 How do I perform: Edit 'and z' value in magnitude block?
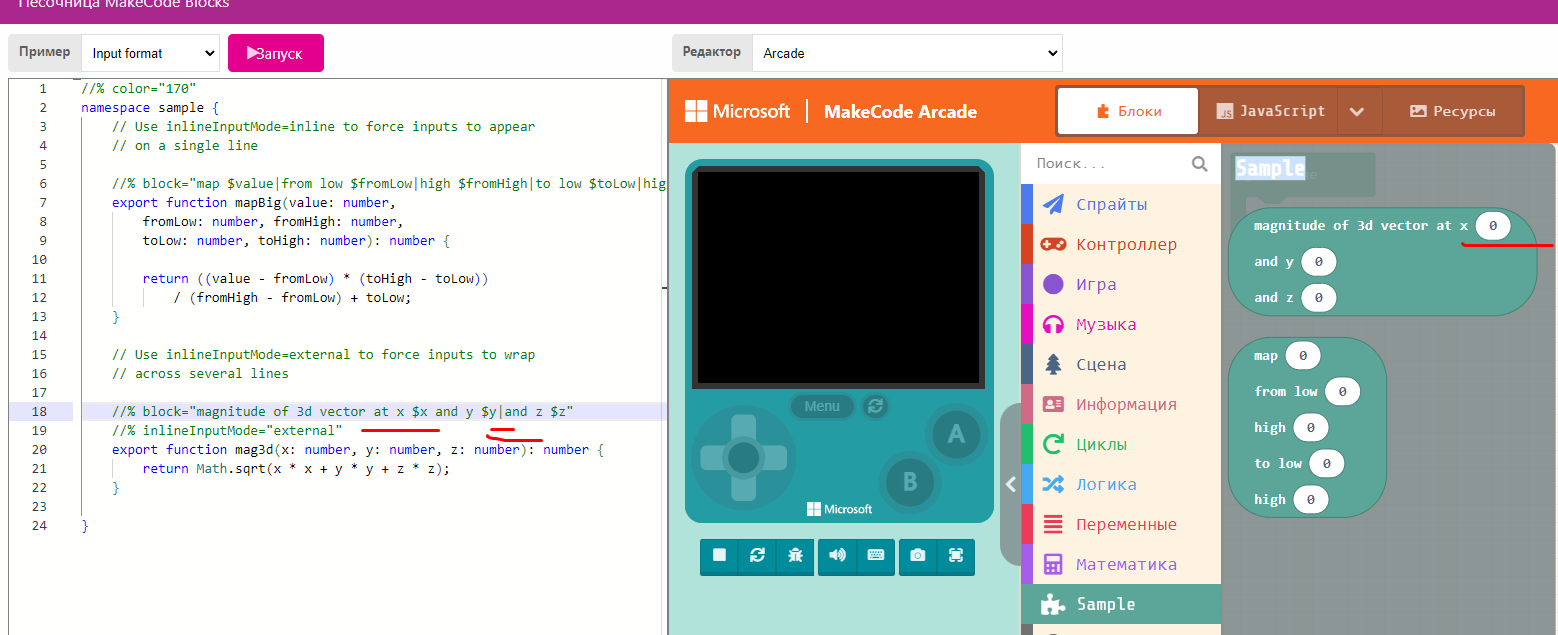click(1319, 298)
